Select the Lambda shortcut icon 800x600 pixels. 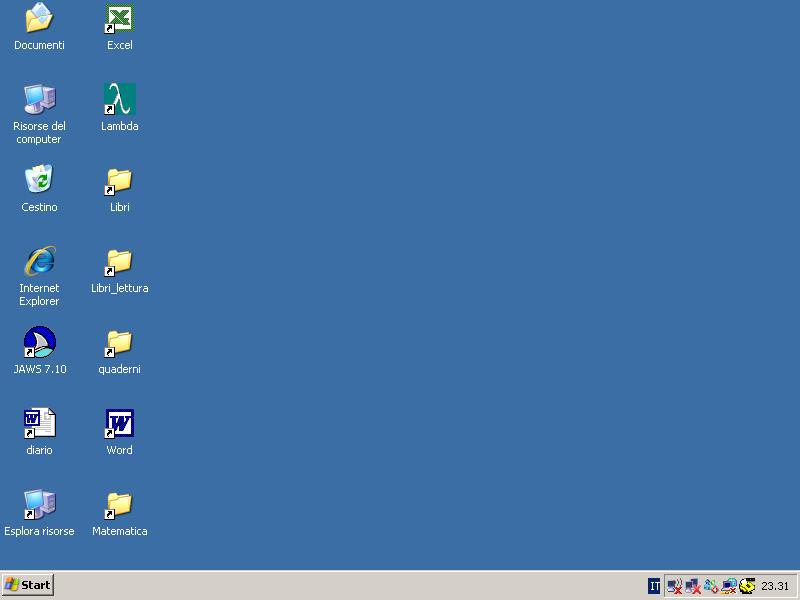click(x=119, y=99)
